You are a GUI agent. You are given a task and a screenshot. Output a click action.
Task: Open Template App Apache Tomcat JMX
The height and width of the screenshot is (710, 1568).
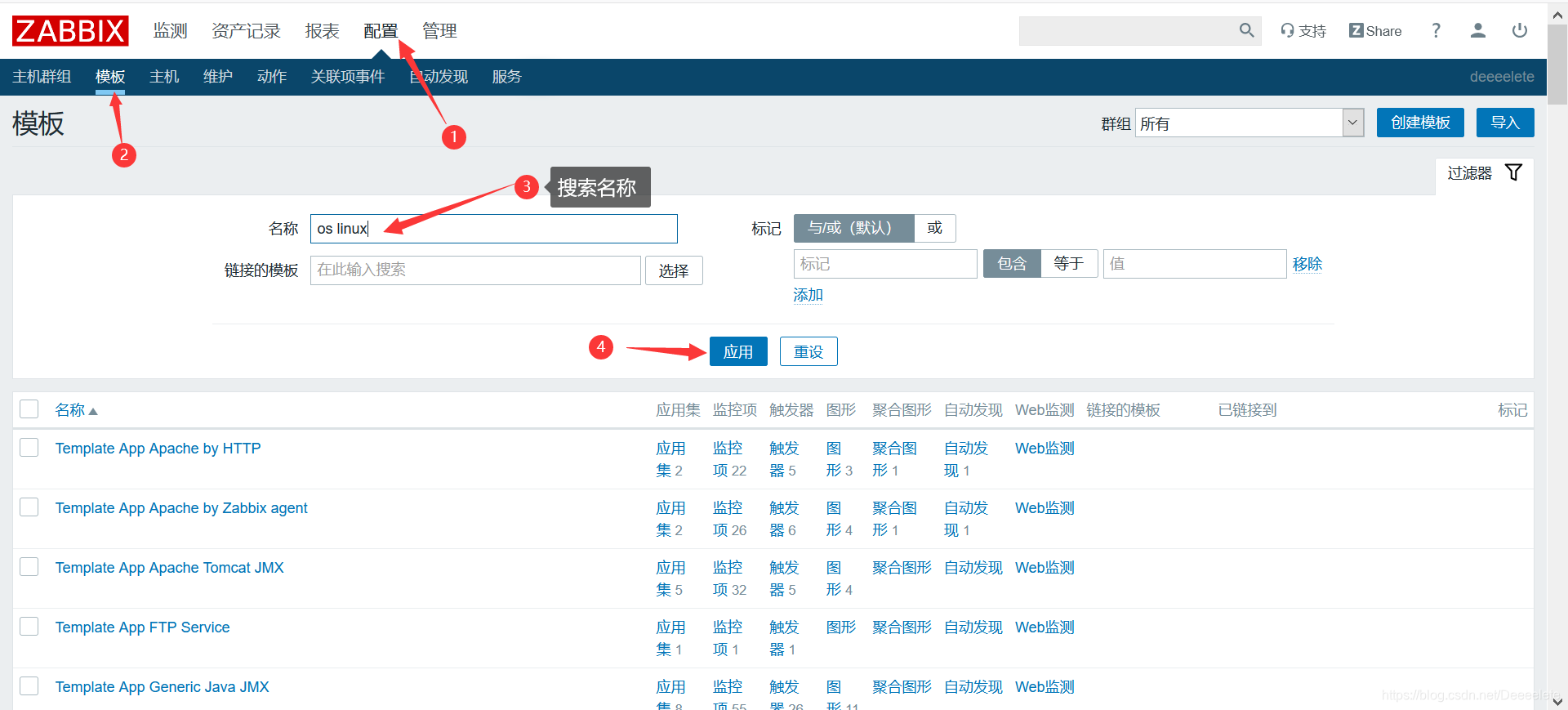pyautogui.click(x=170, y=568)
